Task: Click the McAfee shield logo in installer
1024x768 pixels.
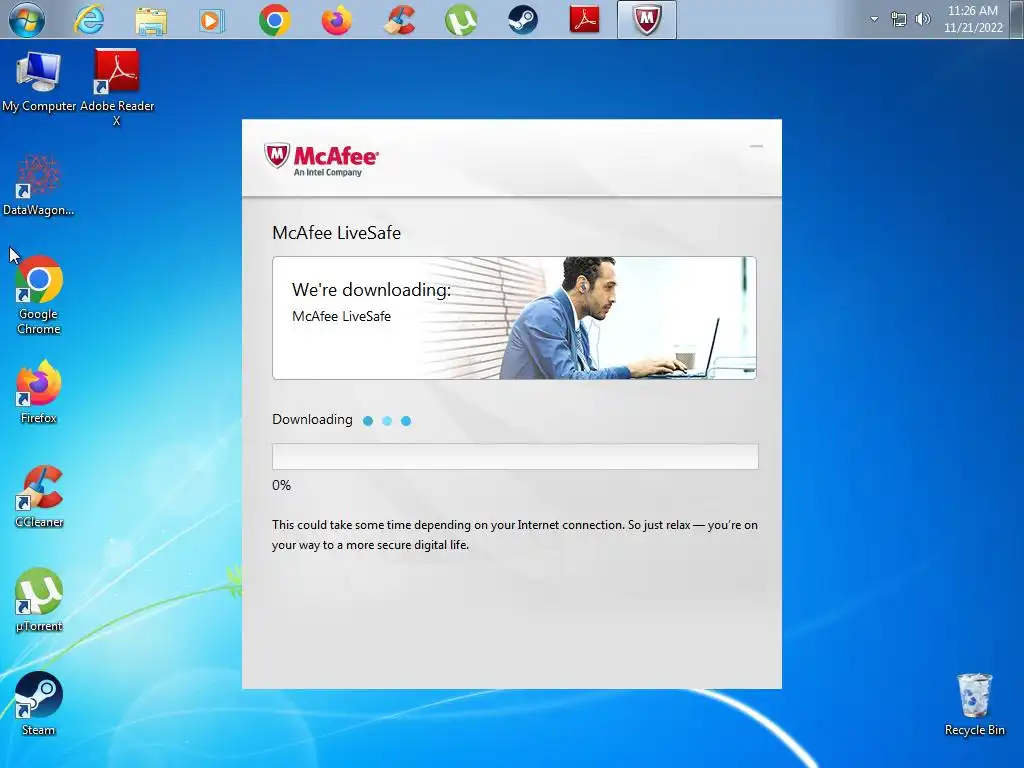Action: point(277,156)
